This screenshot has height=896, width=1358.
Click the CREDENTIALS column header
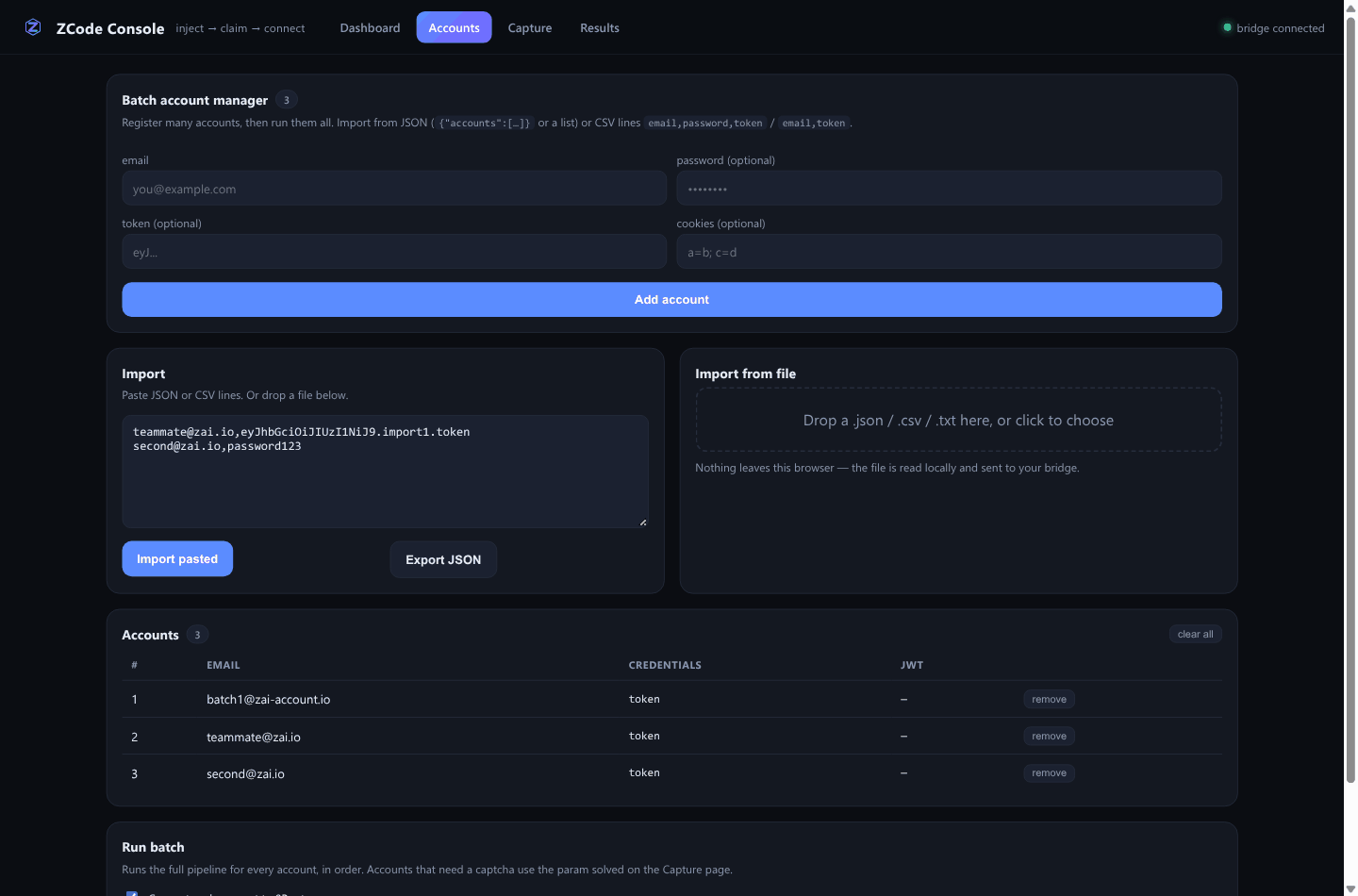[665, 665]
